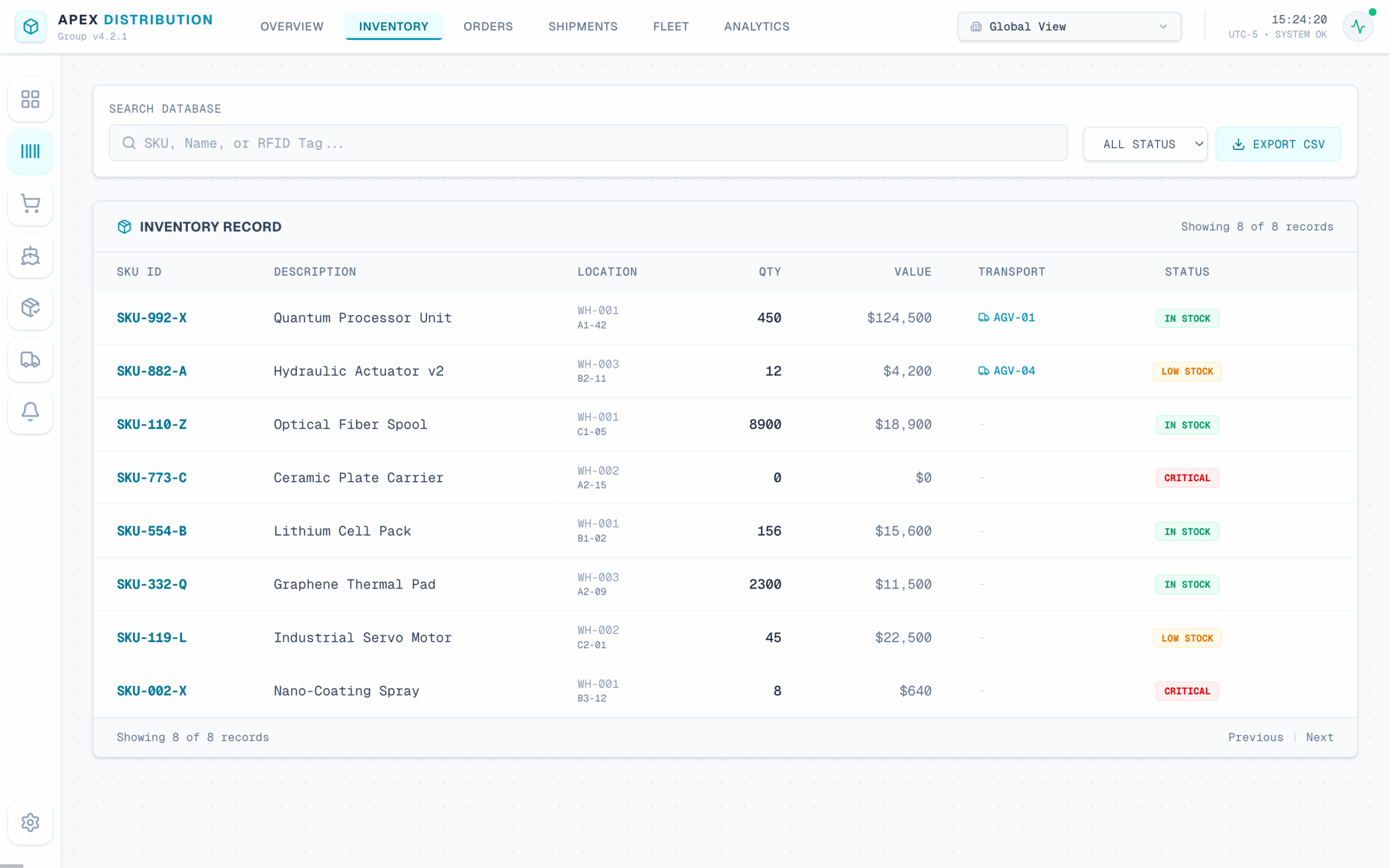Click the ship icon in sidebar
This screenshot has width=1389, height=868.
tap(30, 256)
